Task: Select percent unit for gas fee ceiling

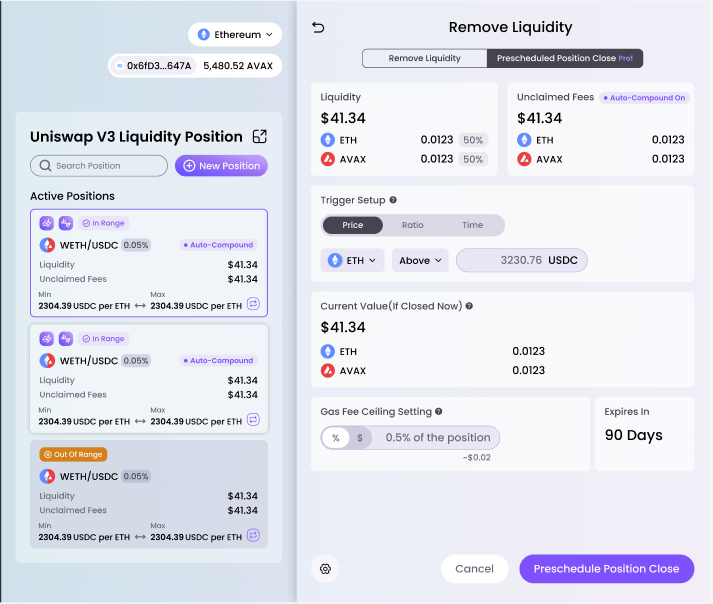Action: [x=336, y=437]
